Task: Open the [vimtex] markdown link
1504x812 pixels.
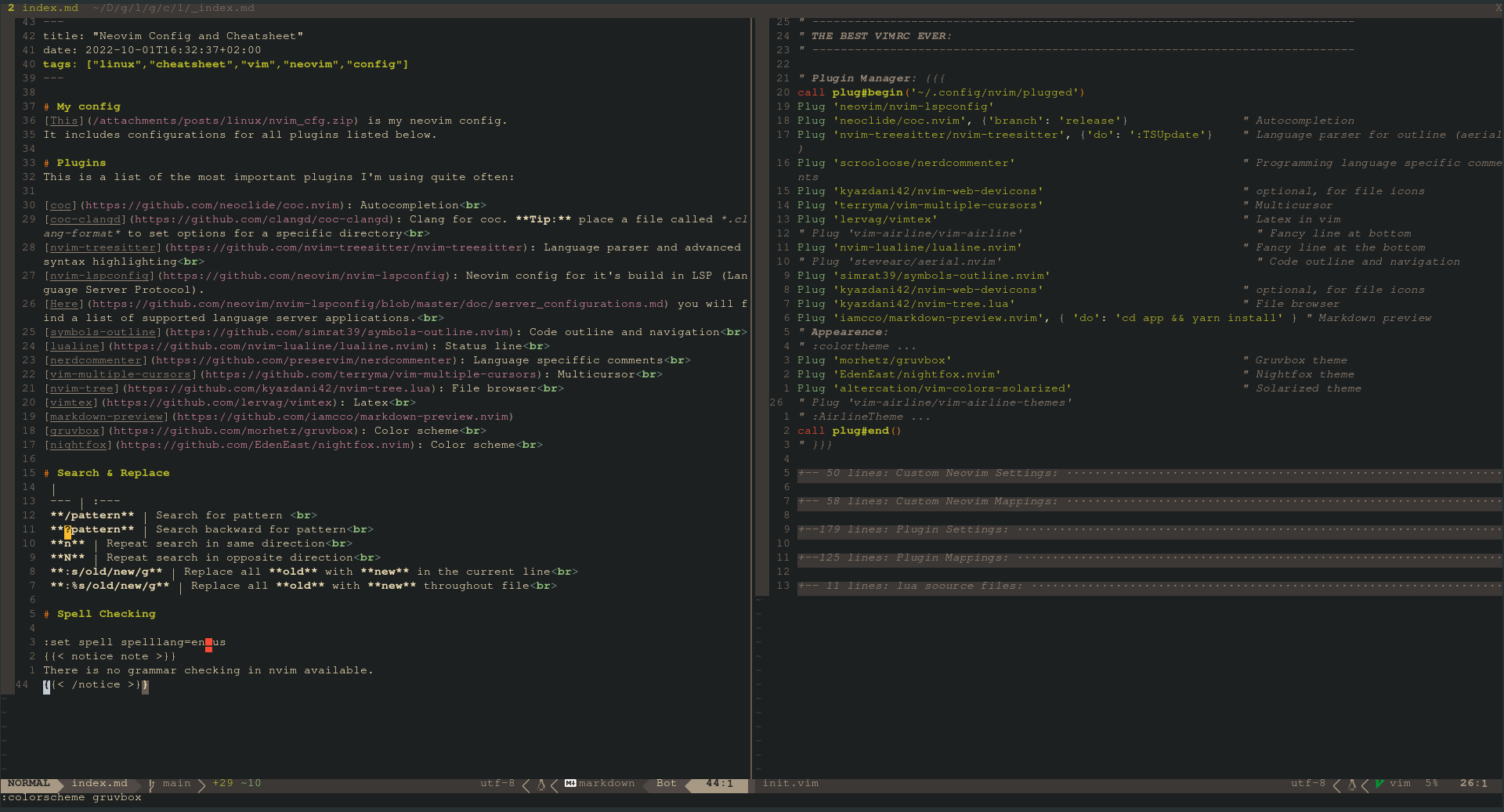Action: 71,402
